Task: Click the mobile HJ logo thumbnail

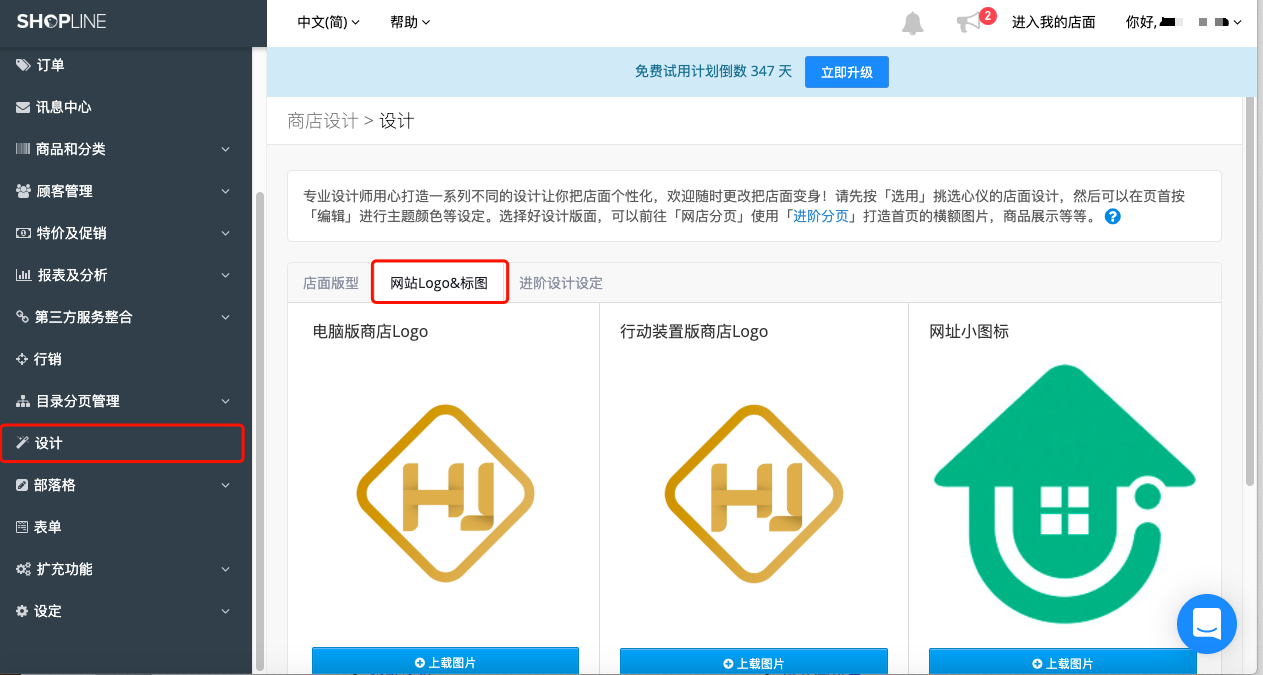Action: coord(754,493)
